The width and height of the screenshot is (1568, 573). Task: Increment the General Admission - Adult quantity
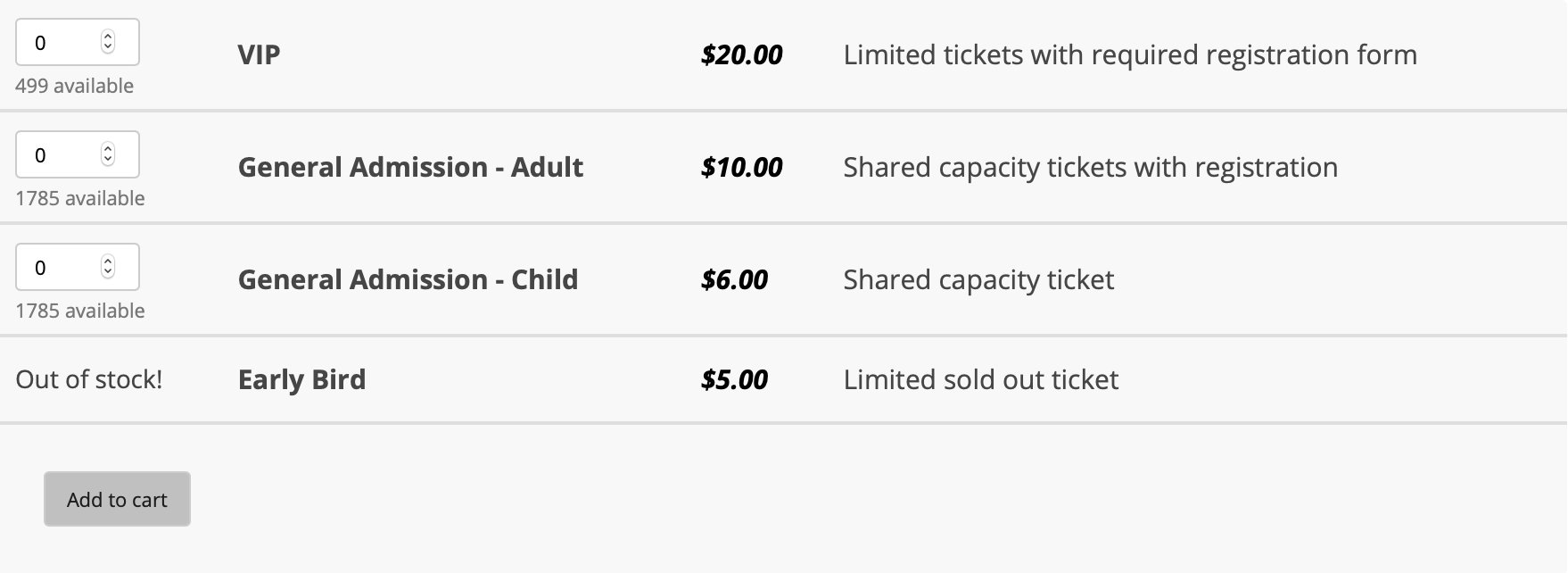point(108,148)
